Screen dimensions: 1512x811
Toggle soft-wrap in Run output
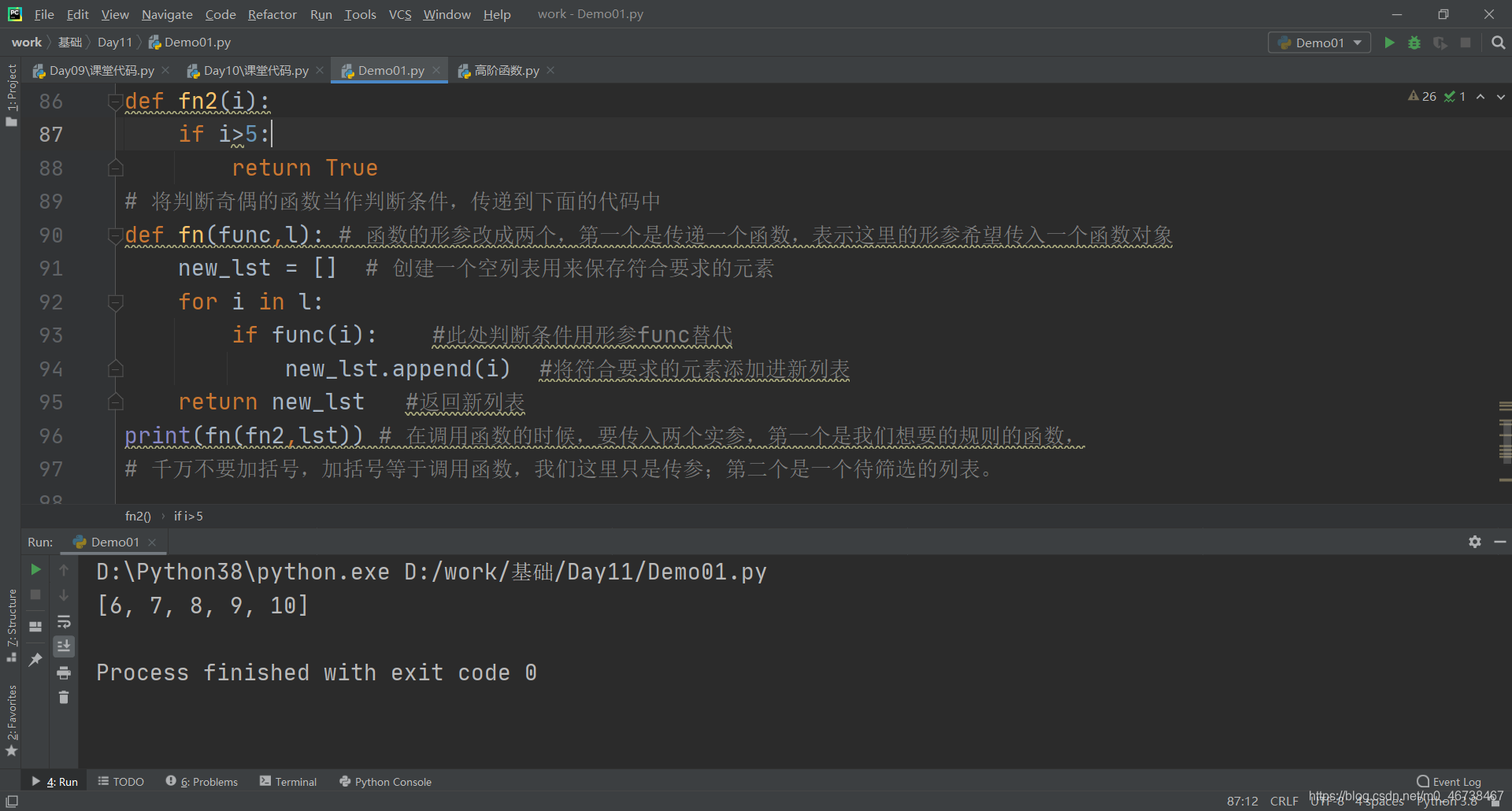pos(64,621)
